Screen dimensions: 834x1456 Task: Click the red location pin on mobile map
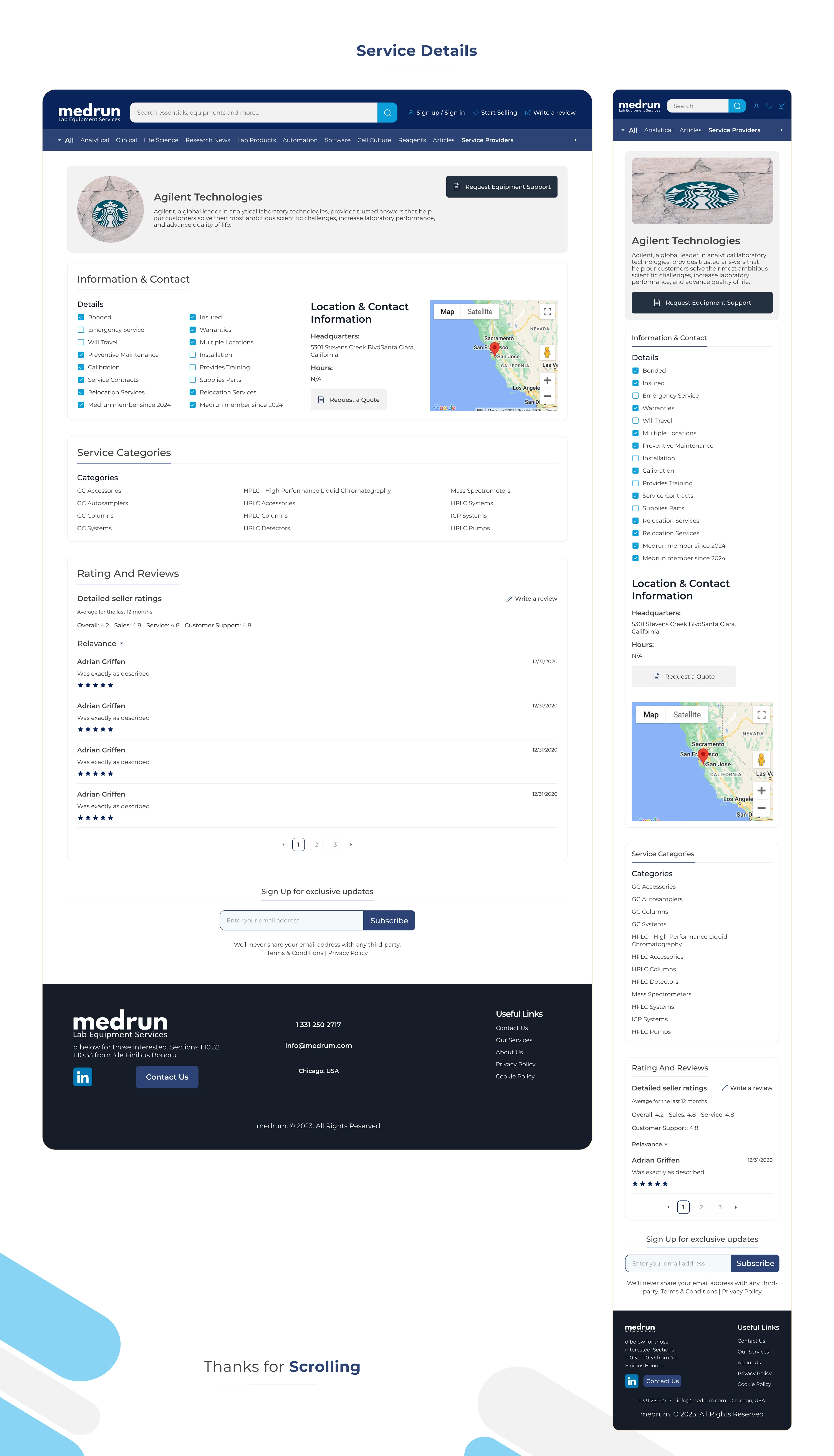pyautogui.click(x=703, y=756)
